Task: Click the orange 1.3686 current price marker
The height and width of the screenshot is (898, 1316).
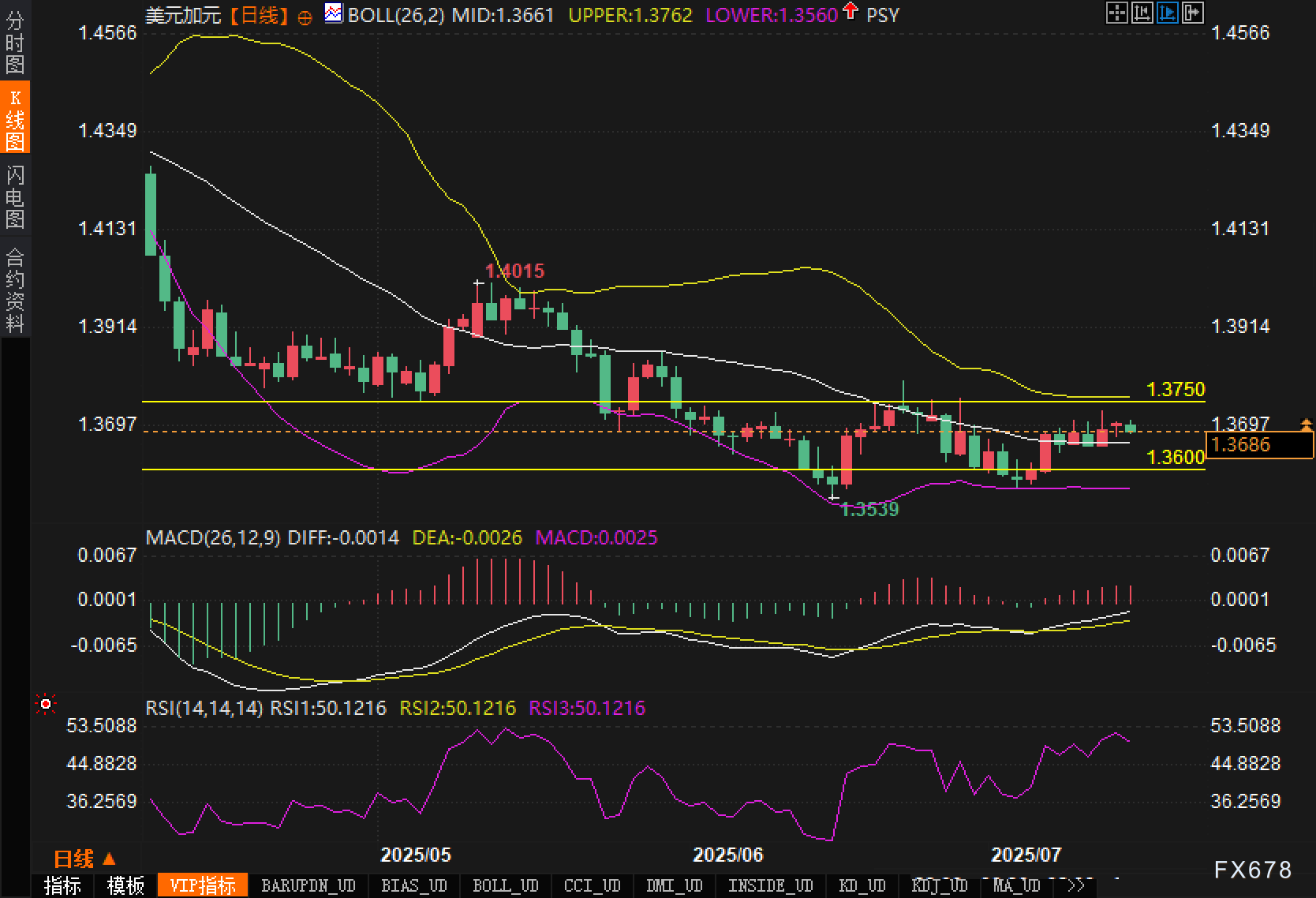Action: click(x=1259, y=445)
